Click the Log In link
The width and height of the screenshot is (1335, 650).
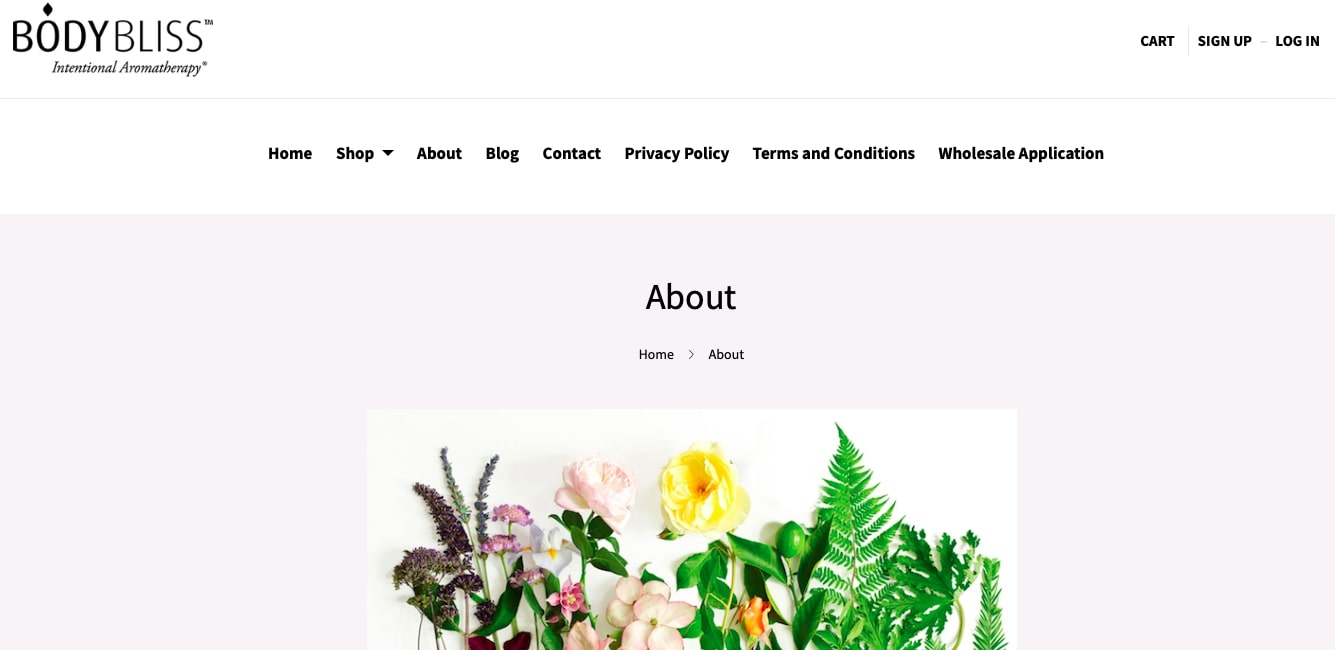[x=1297, y=41]
